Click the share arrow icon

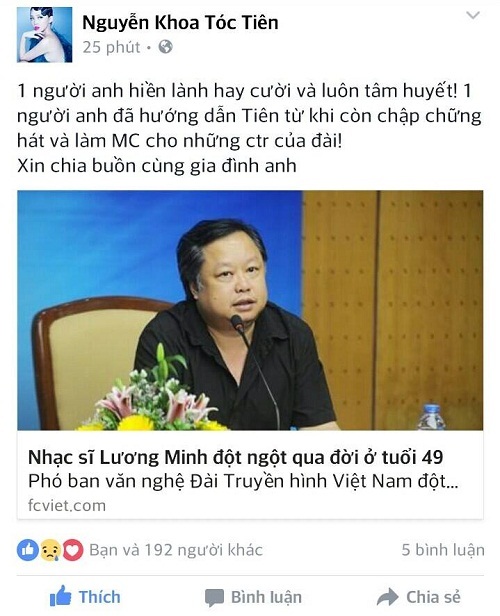pyautogui.click(x=388, y=597)
